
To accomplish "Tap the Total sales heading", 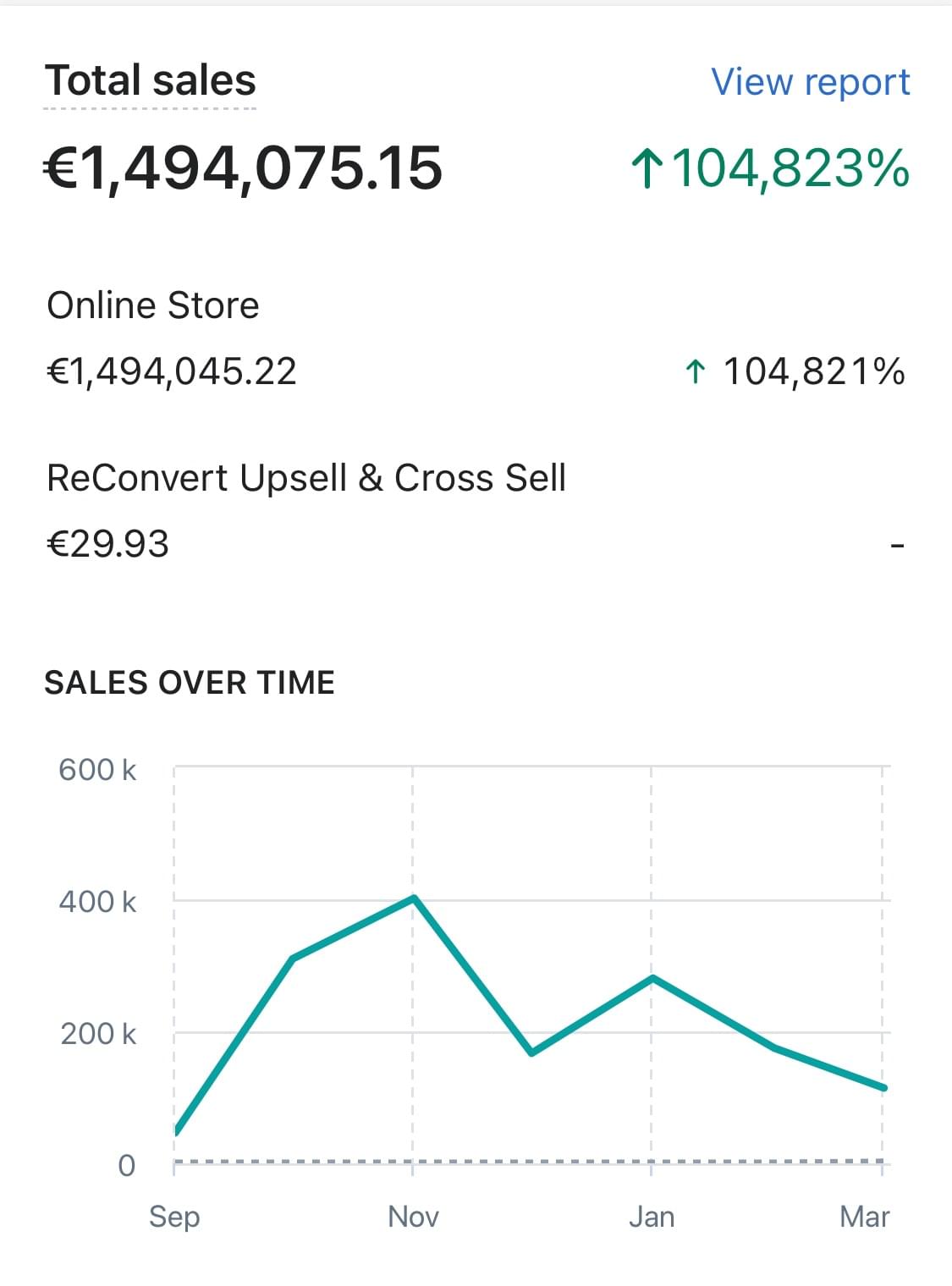I will (x=150, y=81).
